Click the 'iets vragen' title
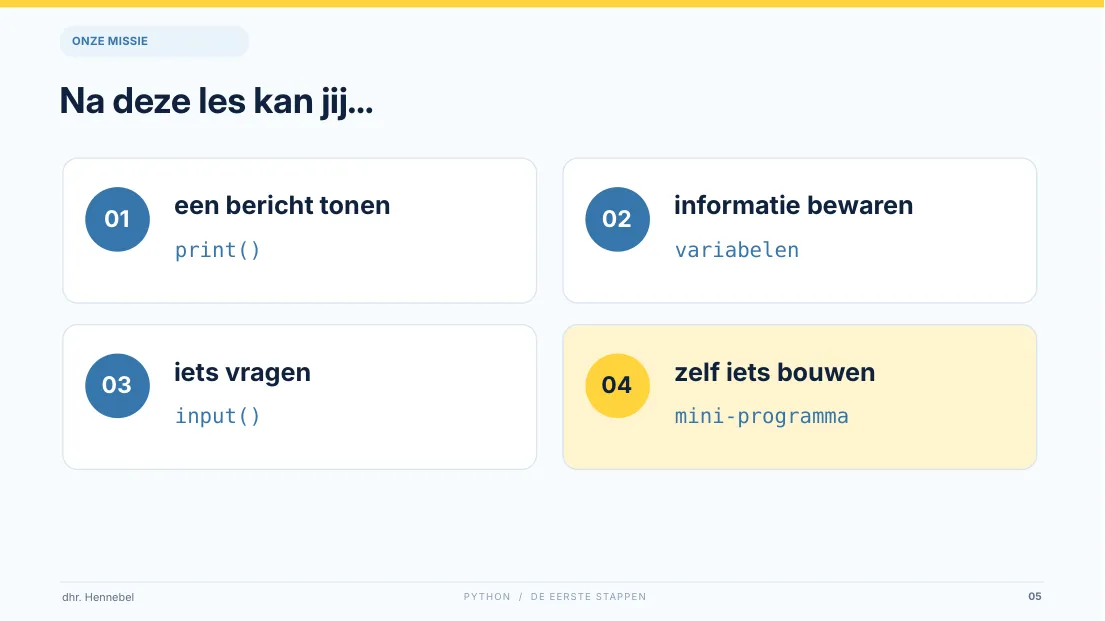This screenshot has width=1105, height=621. (242, 372)
